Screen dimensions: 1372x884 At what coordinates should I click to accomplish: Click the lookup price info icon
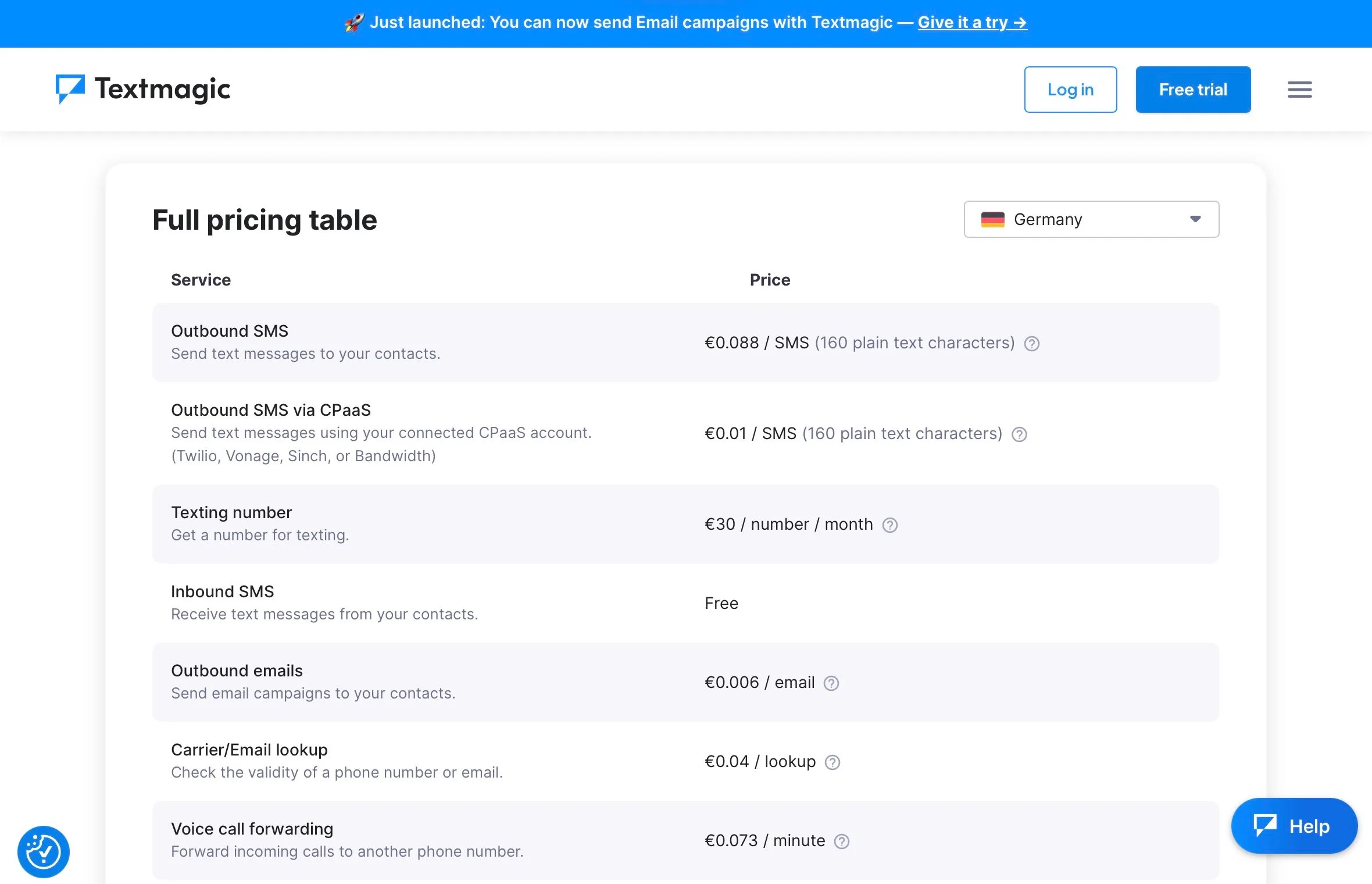tap(833, 762)
